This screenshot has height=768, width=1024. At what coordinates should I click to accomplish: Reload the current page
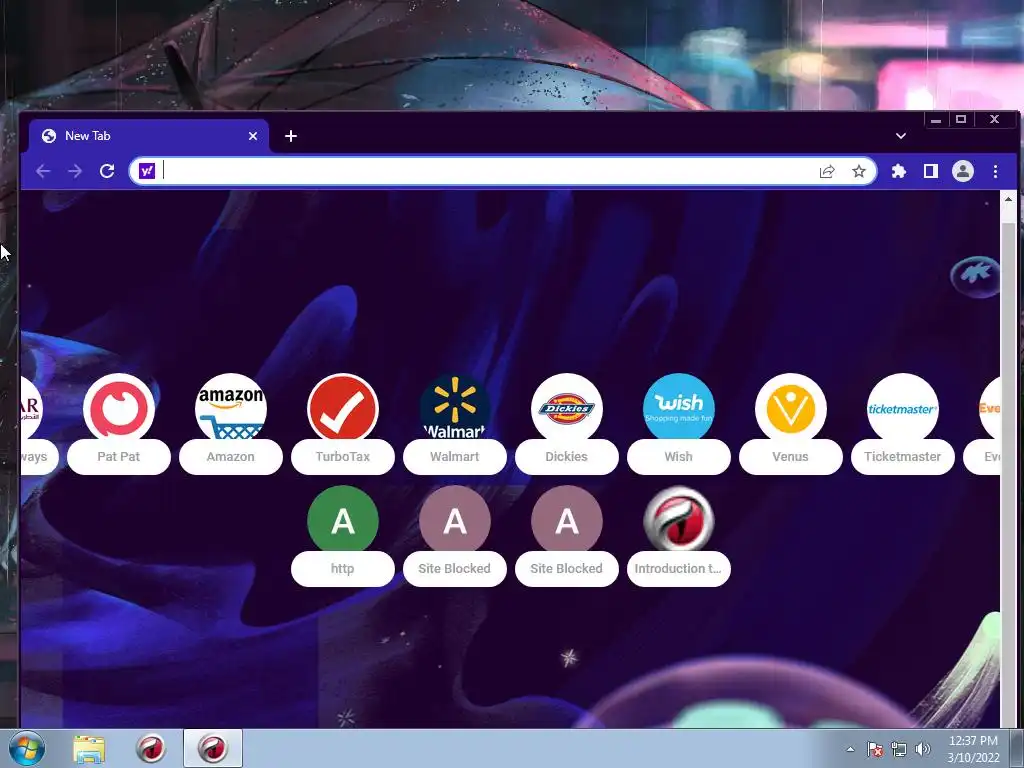[x=107, y=171]
